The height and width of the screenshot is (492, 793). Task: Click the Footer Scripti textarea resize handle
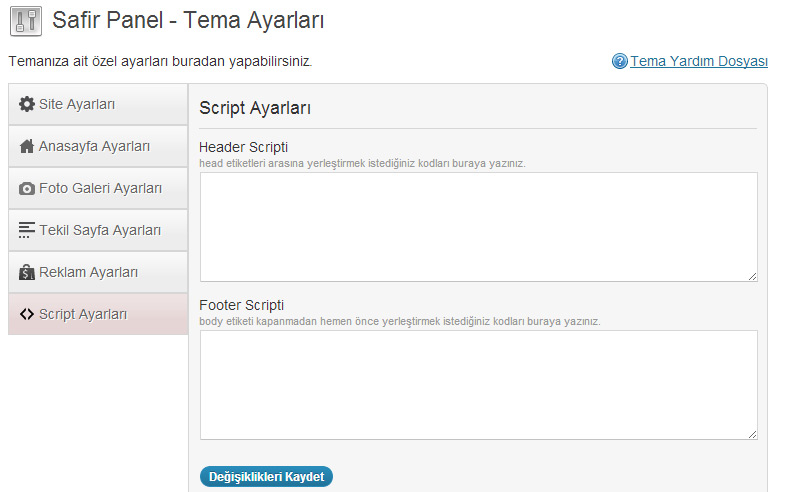pyautogui.click(x=753, y=434)
